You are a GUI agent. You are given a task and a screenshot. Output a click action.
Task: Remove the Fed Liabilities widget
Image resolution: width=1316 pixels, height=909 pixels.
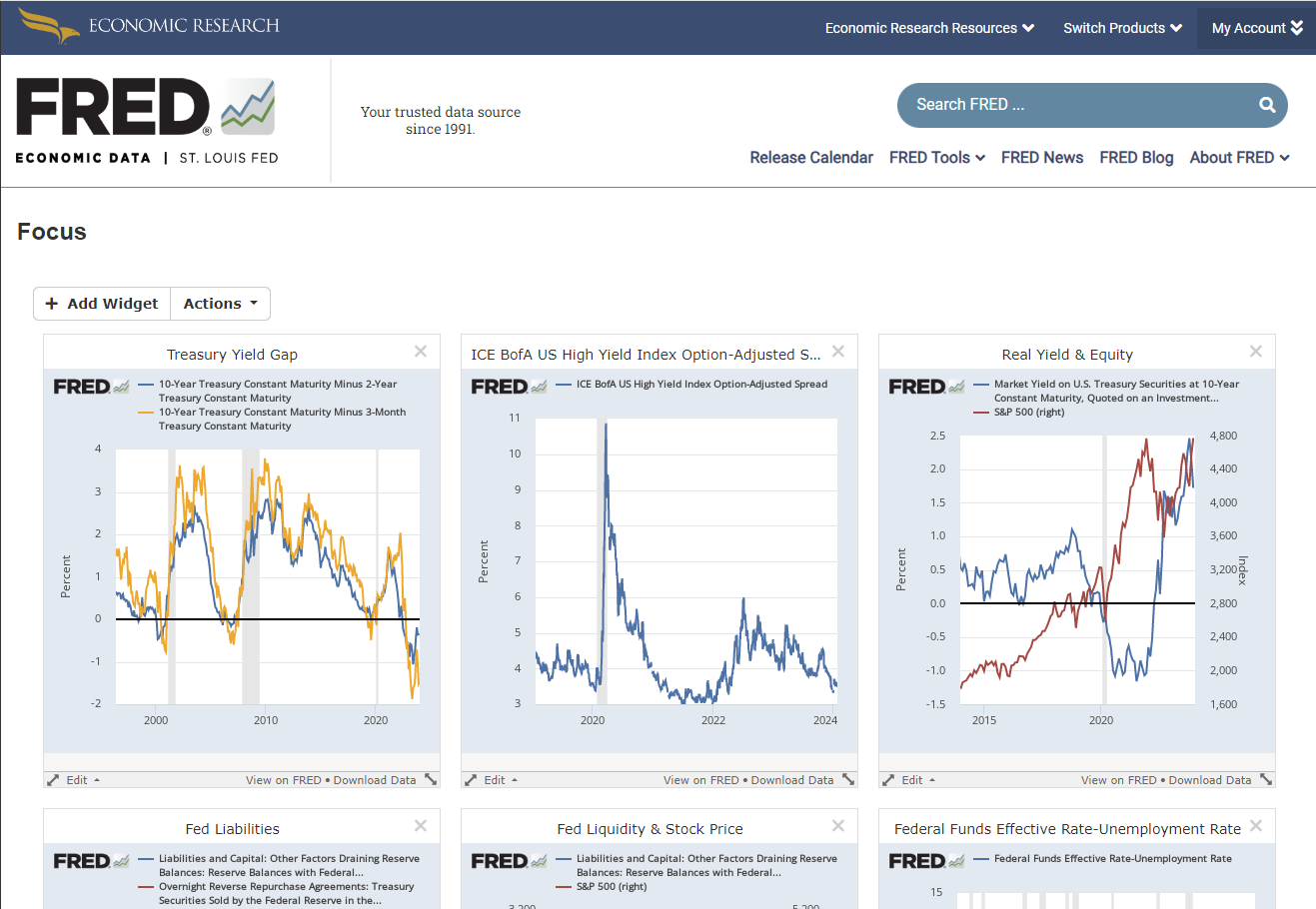coord(421,826)
